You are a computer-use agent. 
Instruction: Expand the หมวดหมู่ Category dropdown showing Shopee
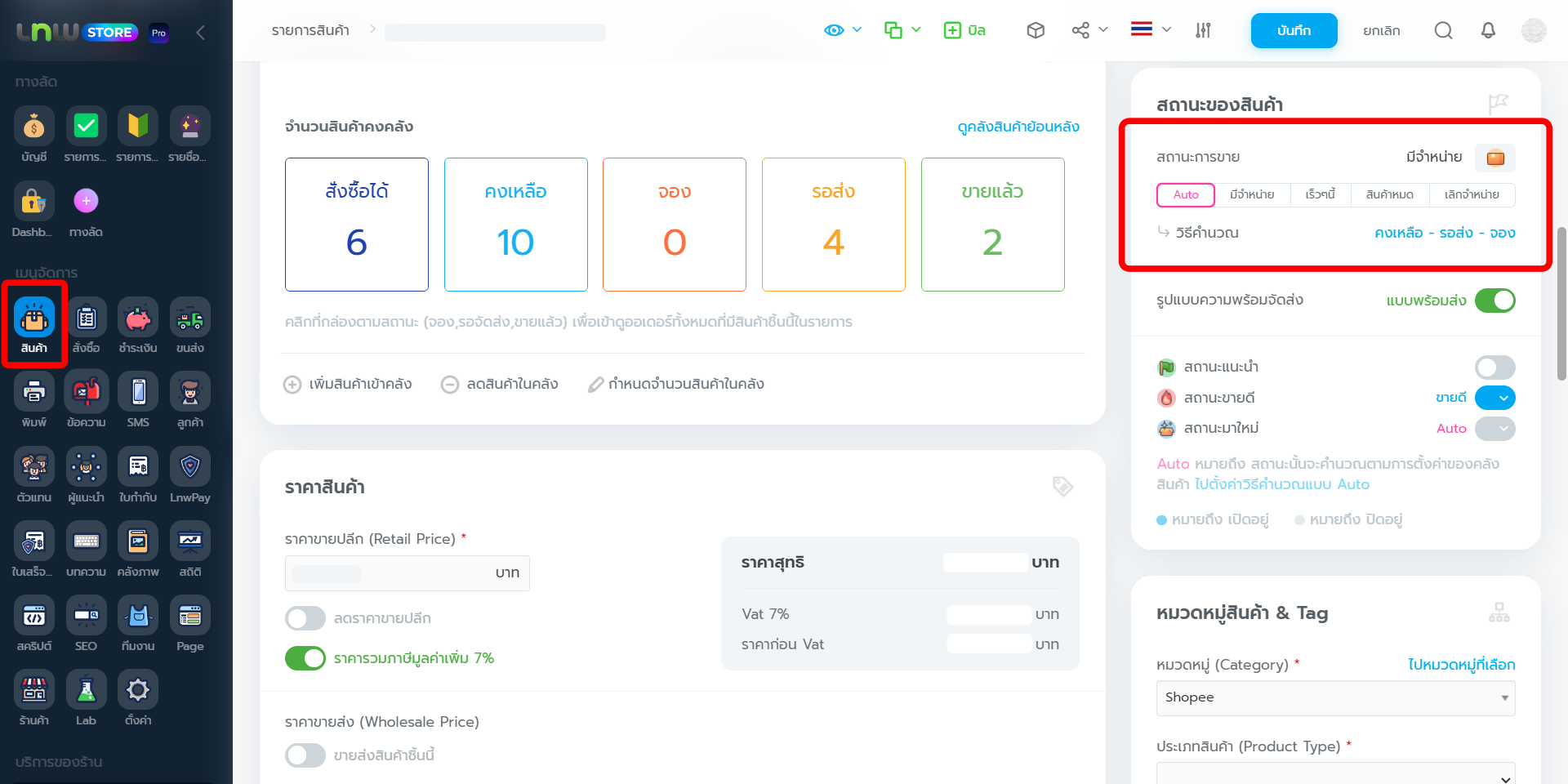[x=1334, y=698]
